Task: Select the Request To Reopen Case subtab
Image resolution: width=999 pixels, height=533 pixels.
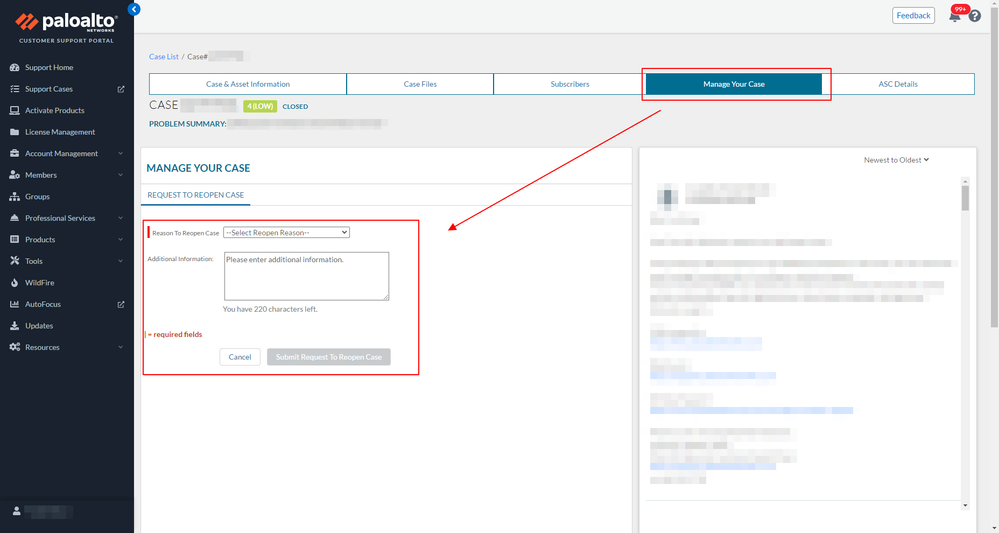Action: tap(196, 195)
